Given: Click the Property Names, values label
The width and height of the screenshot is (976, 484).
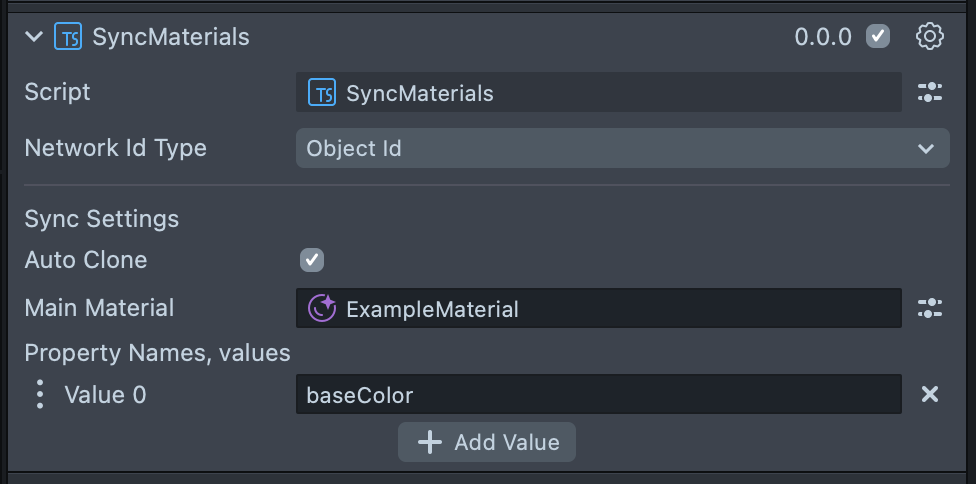Looking at the screenshot, I should pos(157,353).
